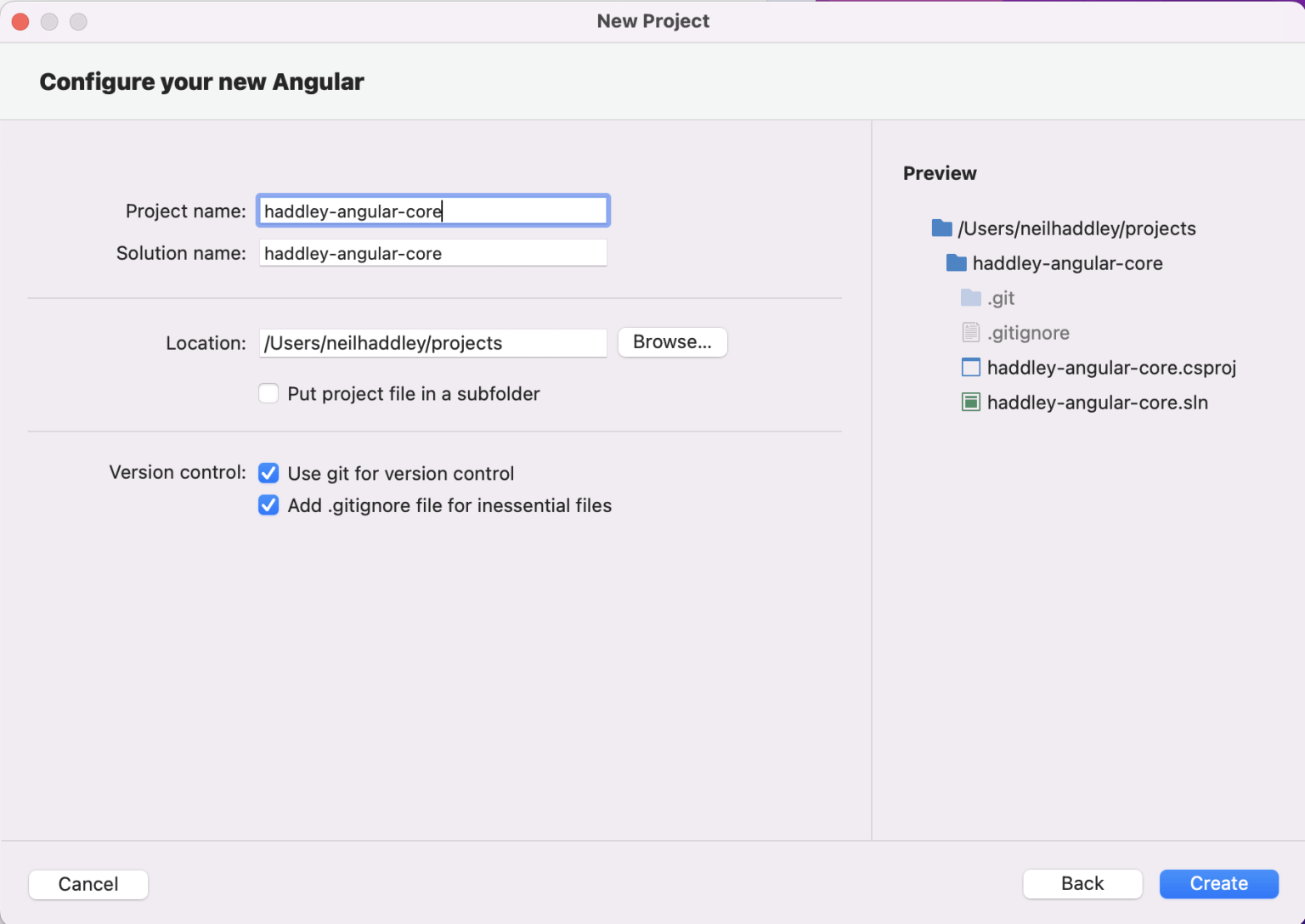Image resolution: width=1305 pixels, height=924 pixels.
Task: Go Back to previous step
Action: (x=1082, y=883)
